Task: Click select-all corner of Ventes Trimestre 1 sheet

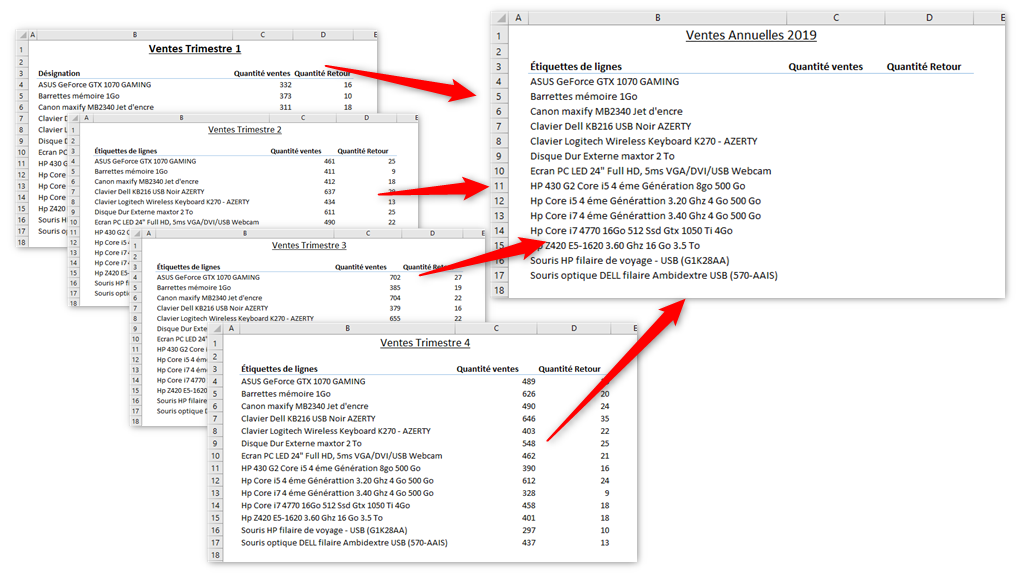Action: coord(22,35)
